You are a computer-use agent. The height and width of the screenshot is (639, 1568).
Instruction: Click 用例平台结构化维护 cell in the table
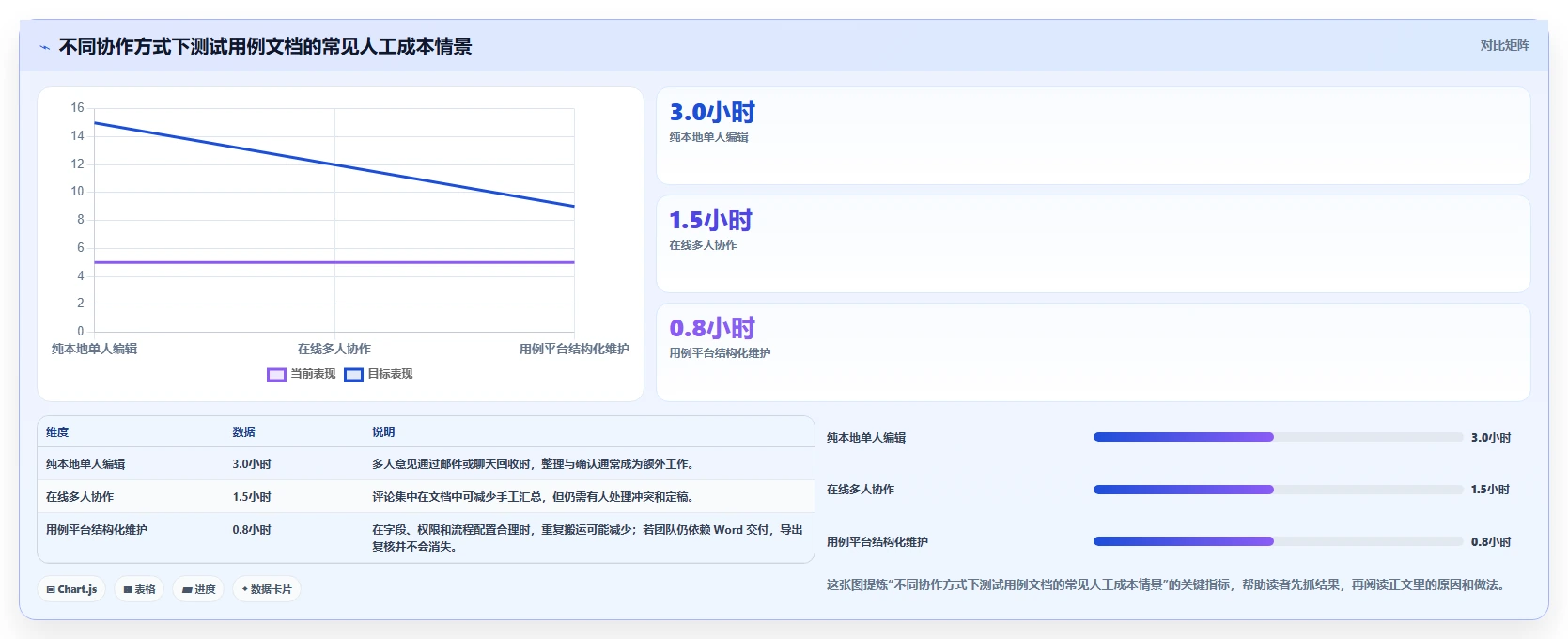pyautogui.click(x=97, y=530)
